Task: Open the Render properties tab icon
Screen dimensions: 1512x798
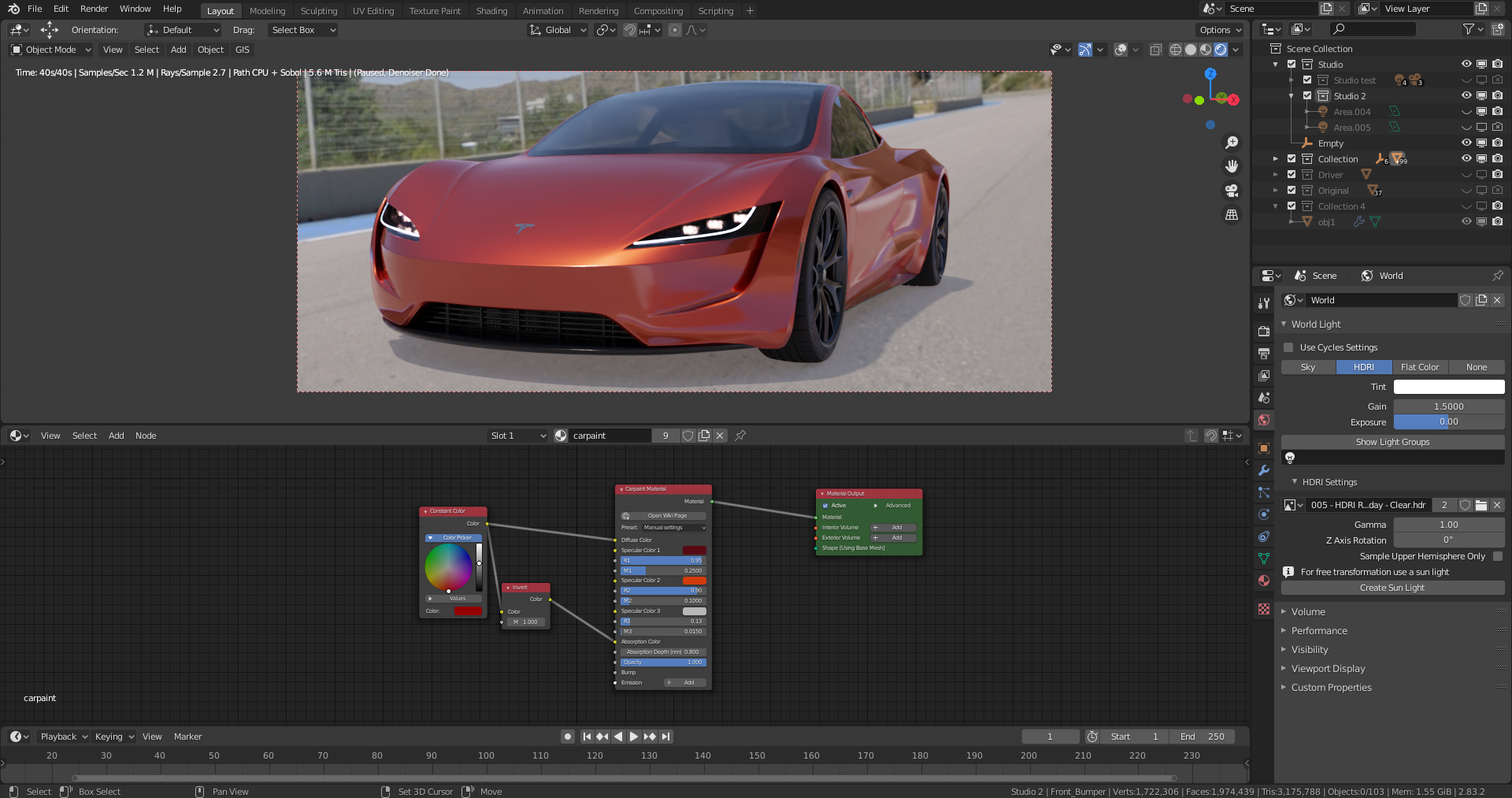Action: tap(1264, 331)
